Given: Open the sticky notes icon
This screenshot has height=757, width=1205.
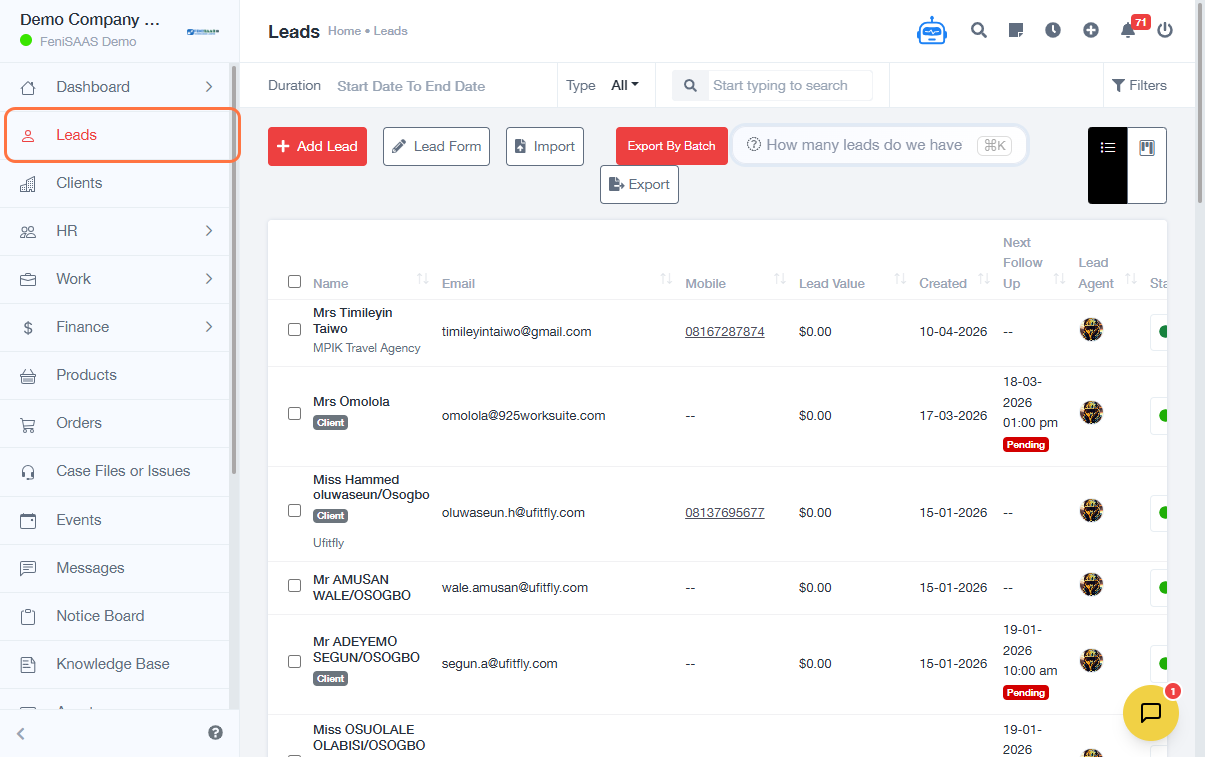Looking at the screenshot, I should (x=1016, y=31).
